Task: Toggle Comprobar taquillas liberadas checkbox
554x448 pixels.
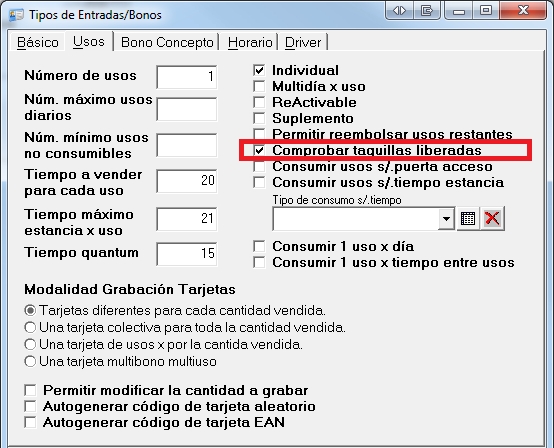Action: pyautogui.click(x=259, y=150)
